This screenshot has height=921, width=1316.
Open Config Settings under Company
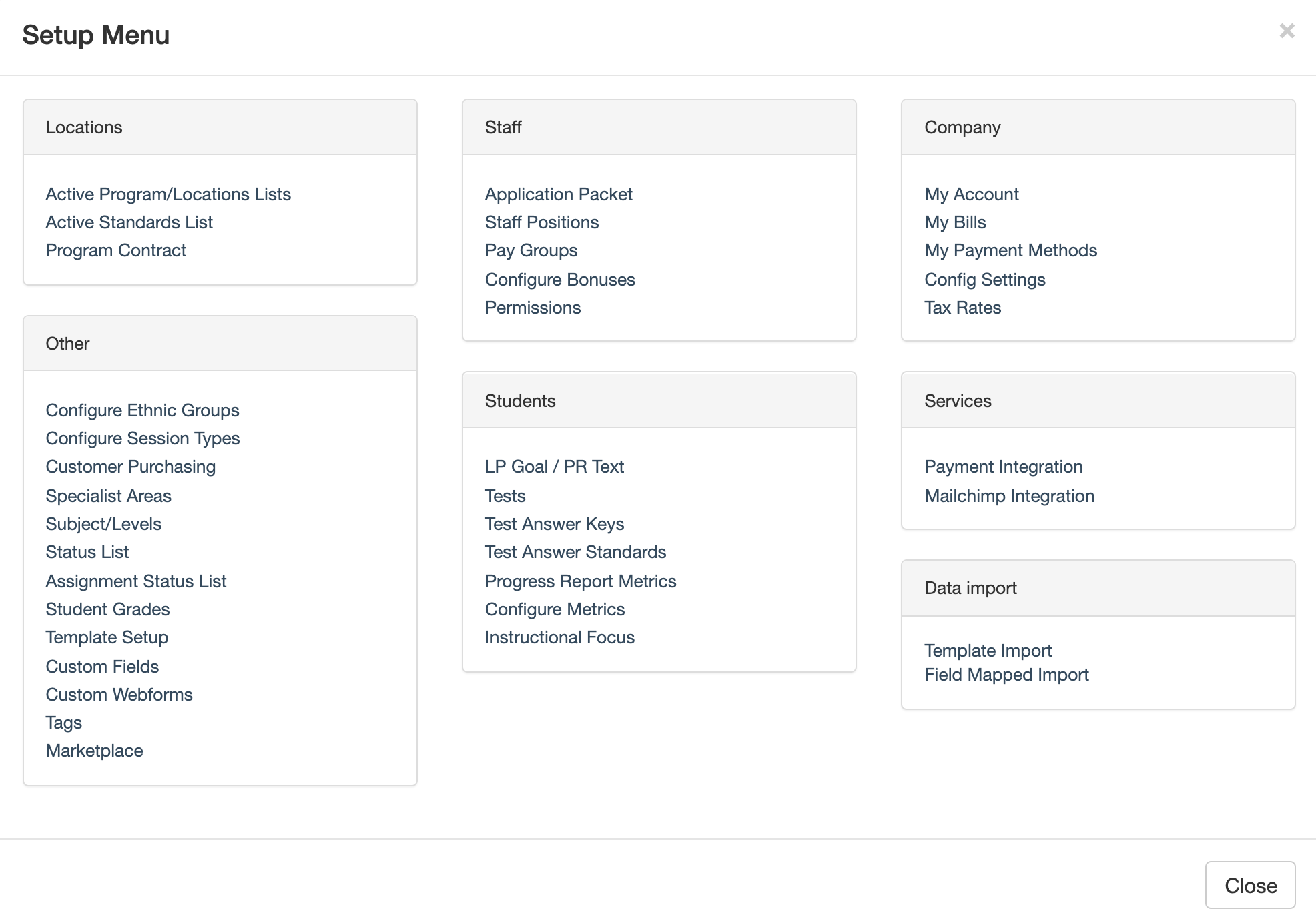pos(984,280)
